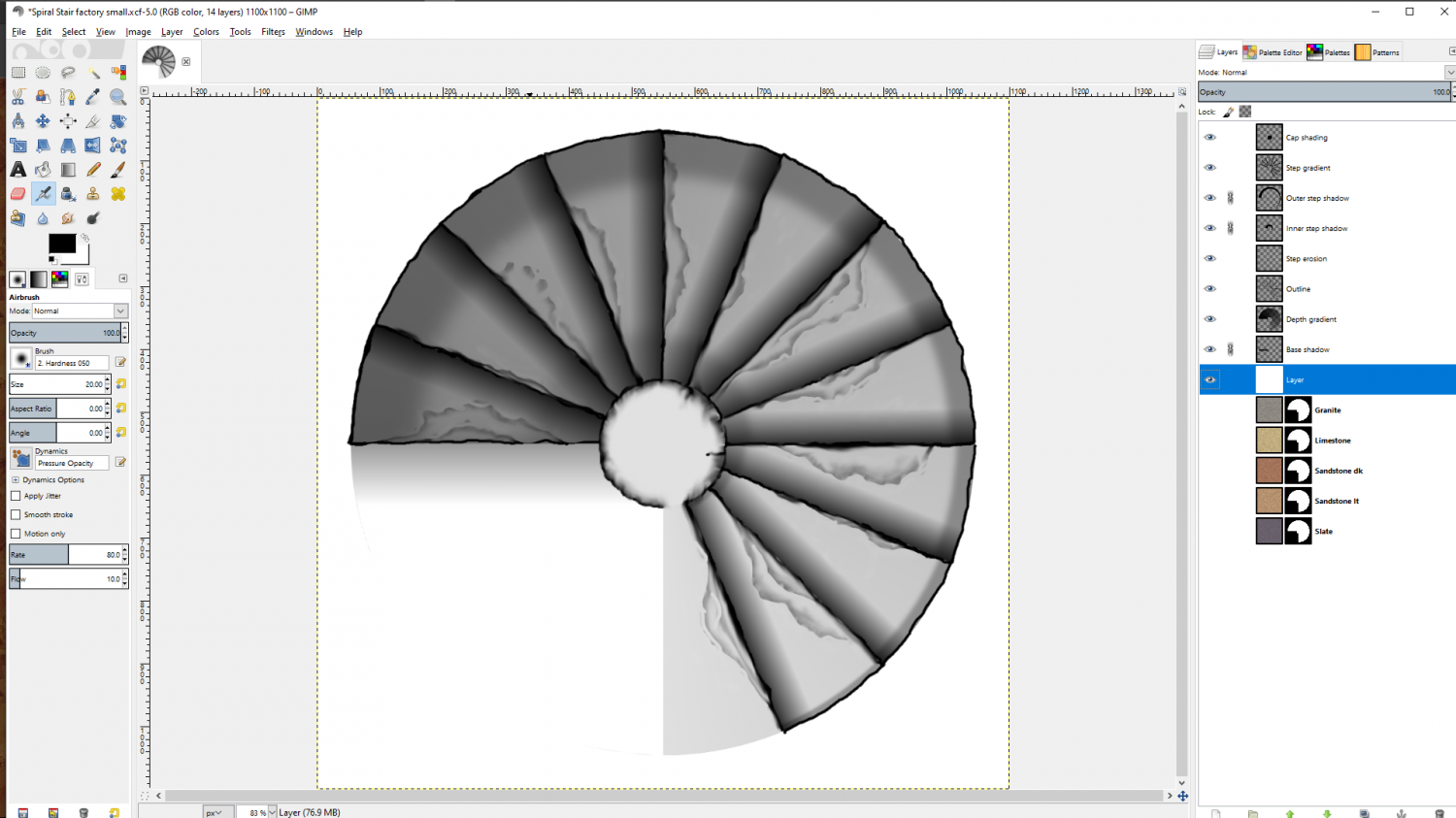The height and width of the screenshot is (818, 1456).
Task: Select the Text tool
Action: pos(18,170)
